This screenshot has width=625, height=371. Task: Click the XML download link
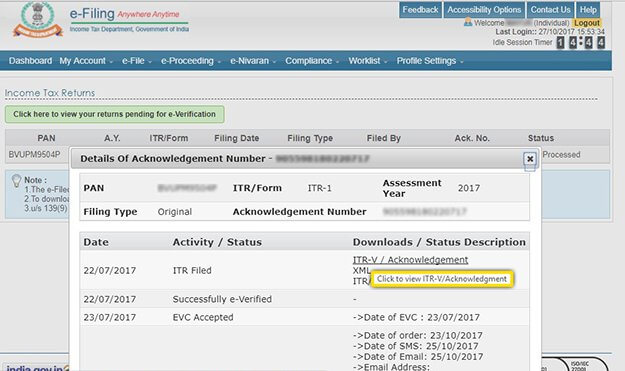361,271
